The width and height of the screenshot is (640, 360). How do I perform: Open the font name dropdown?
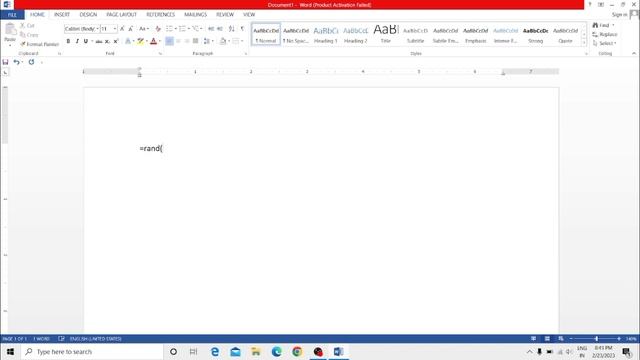click(98, 29)
